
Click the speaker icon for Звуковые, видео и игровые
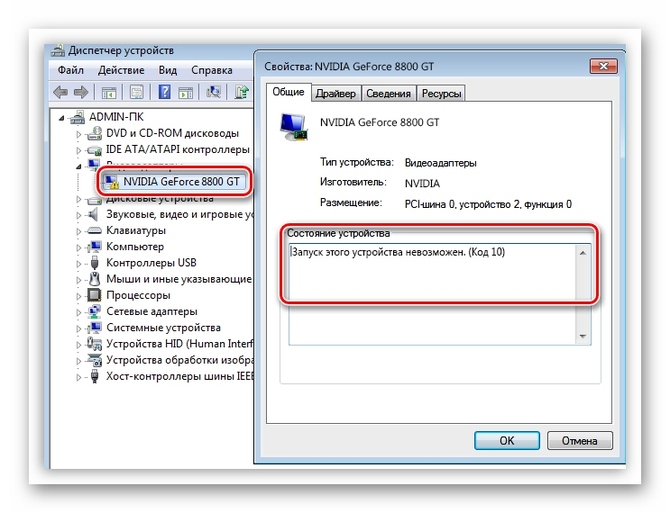click(93, 214)
